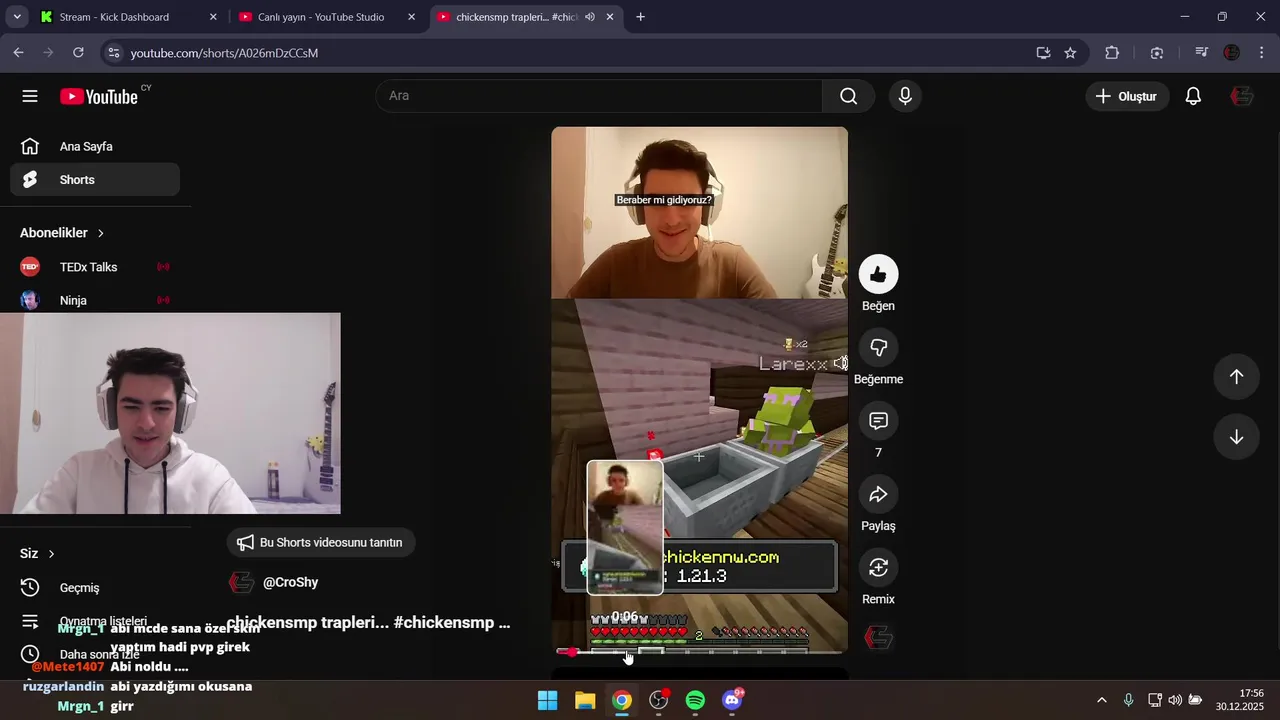The image size is (1280, 720).
Task: Open Geçmiş history in the sidebar
Action: [95, 588]
